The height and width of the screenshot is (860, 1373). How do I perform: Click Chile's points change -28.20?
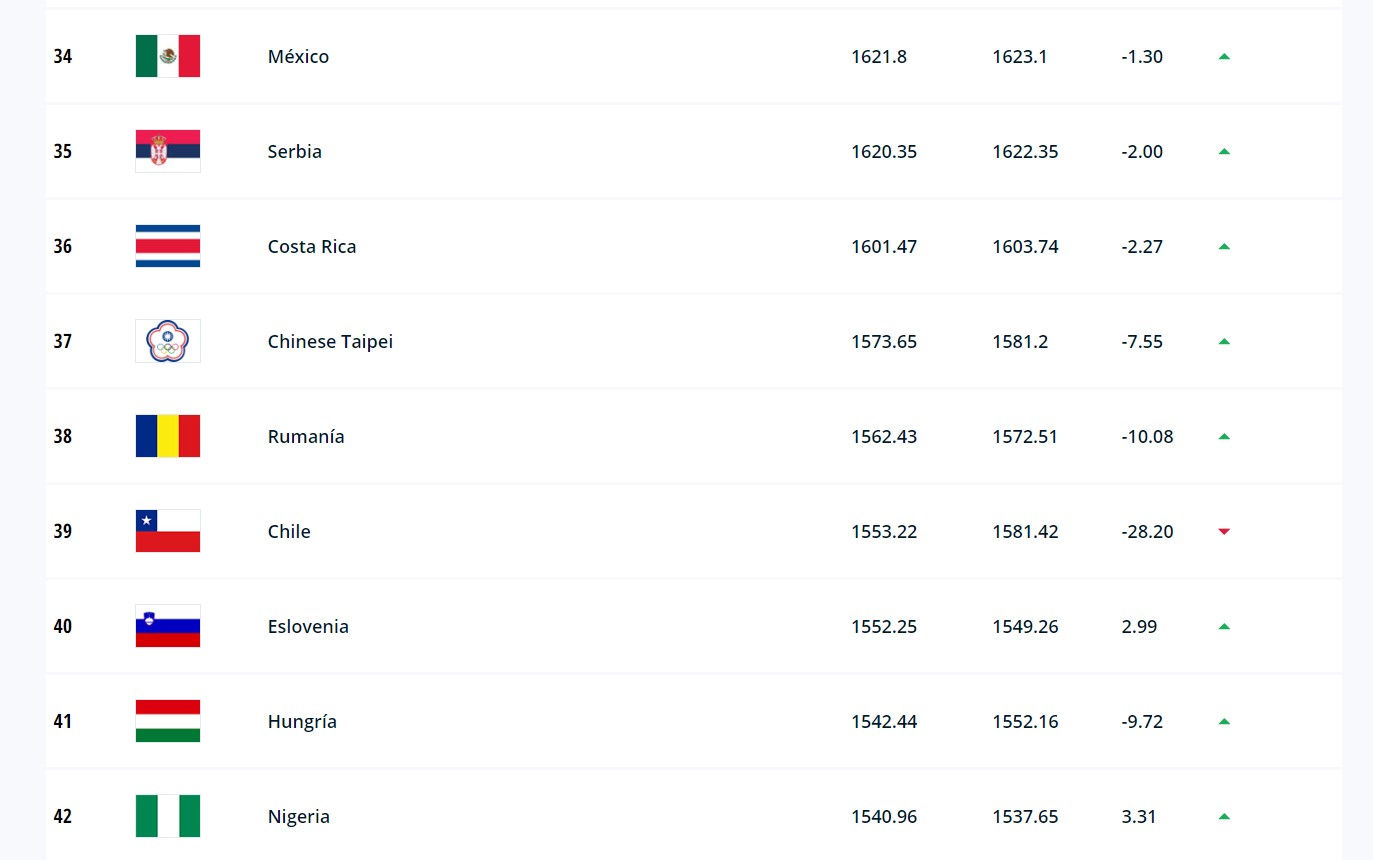pos(1148,532)
